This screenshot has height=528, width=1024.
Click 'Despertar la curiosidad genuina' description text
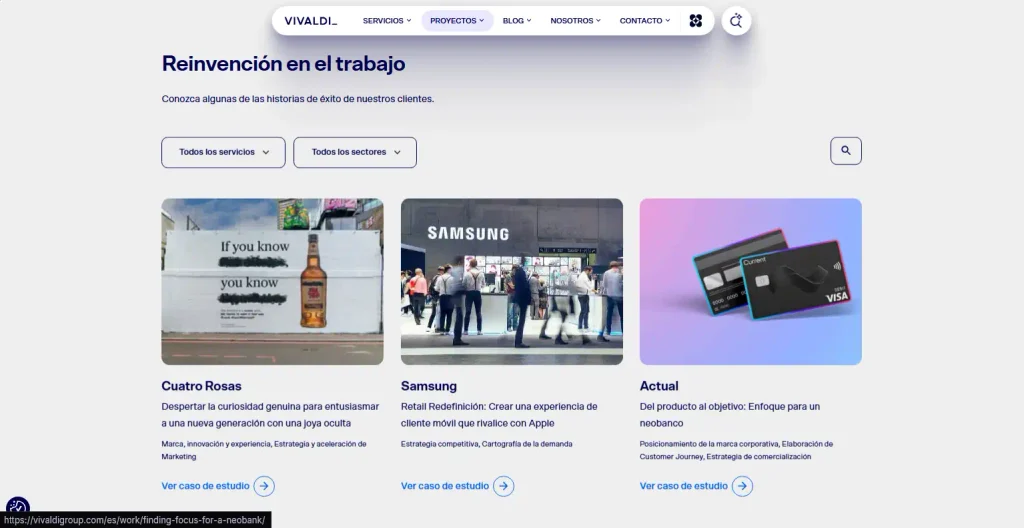270,415
